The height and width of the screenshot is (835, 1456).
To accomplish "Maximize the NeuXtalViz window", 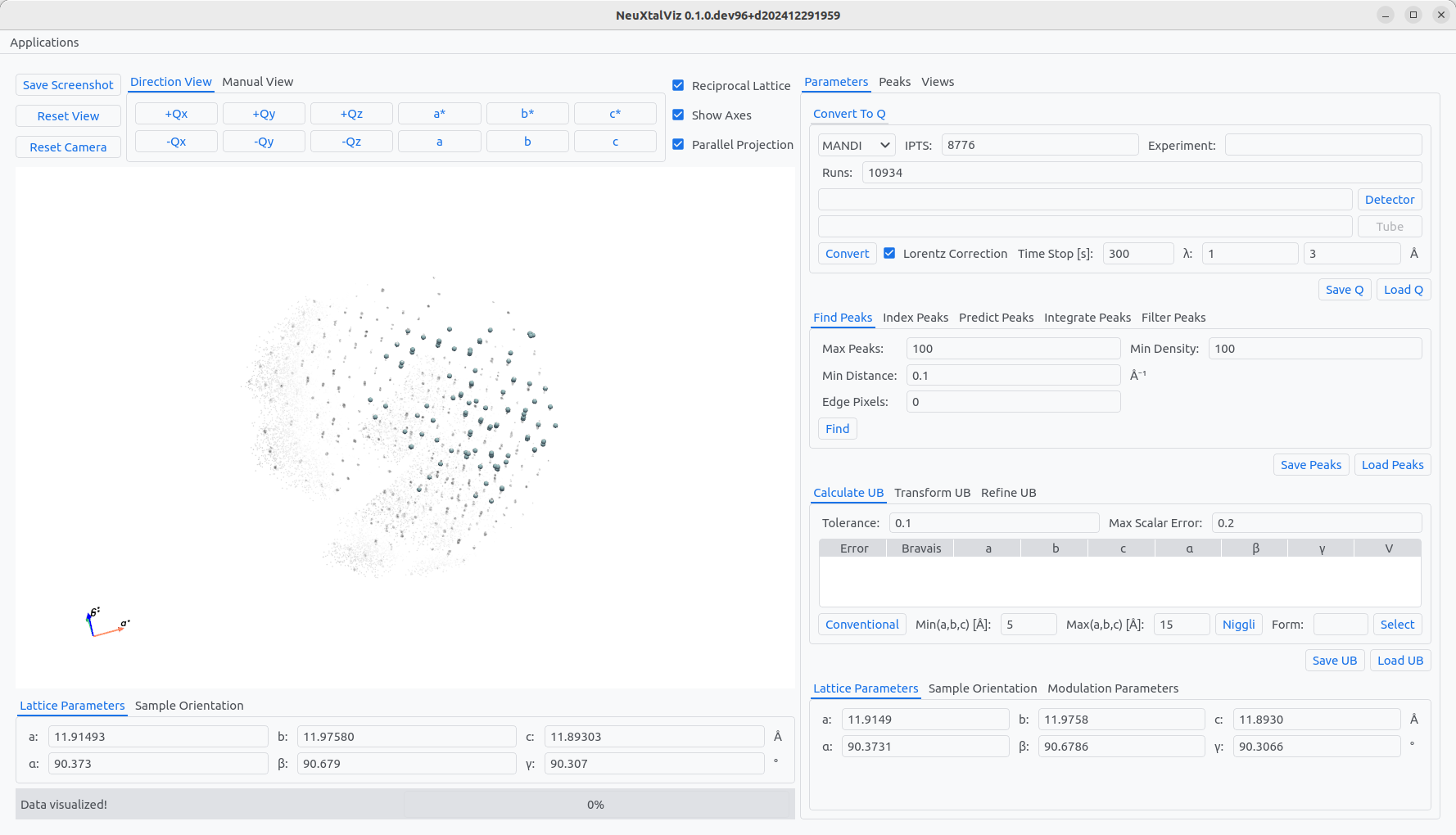I will click(1413, 15).
